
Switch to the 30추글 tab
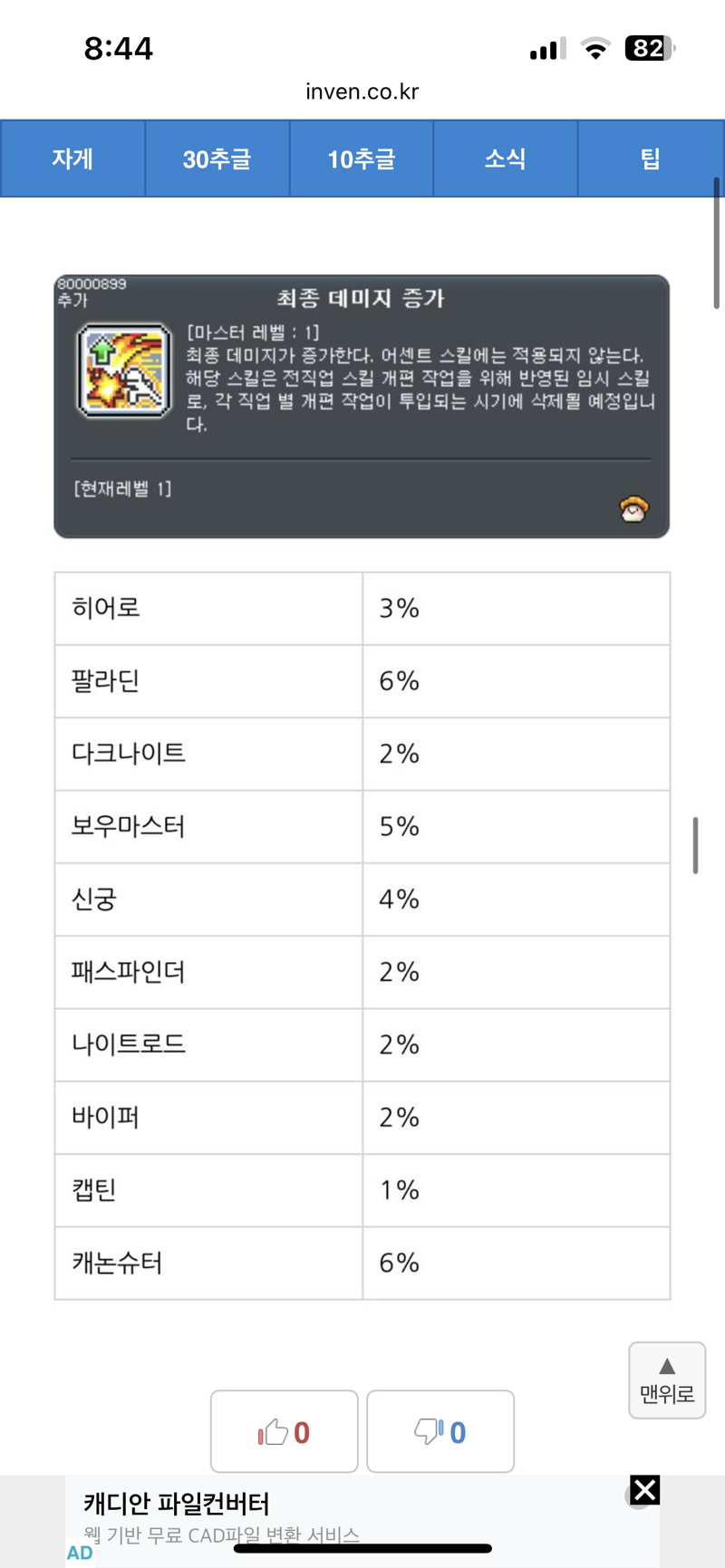(217, 159)
